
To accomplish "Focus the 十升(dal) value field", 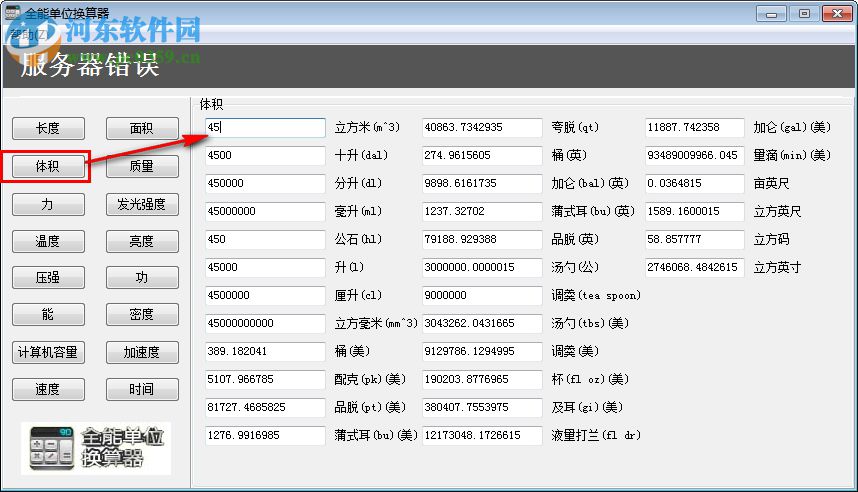I will coord(265,155).
